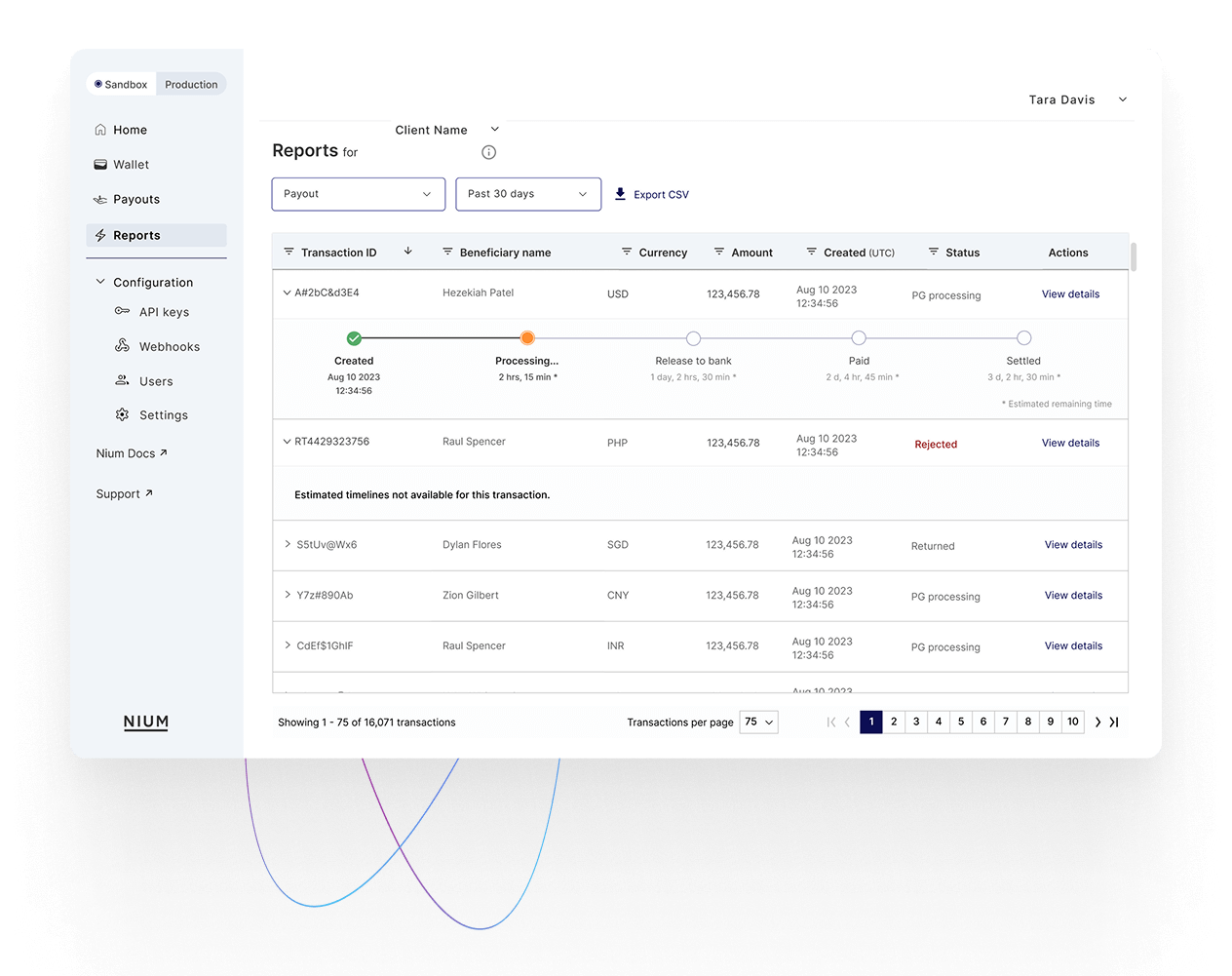Go to Webhooks in the sidebar
This screenshot has height=976, width=1232.
[x=169, y=347]
